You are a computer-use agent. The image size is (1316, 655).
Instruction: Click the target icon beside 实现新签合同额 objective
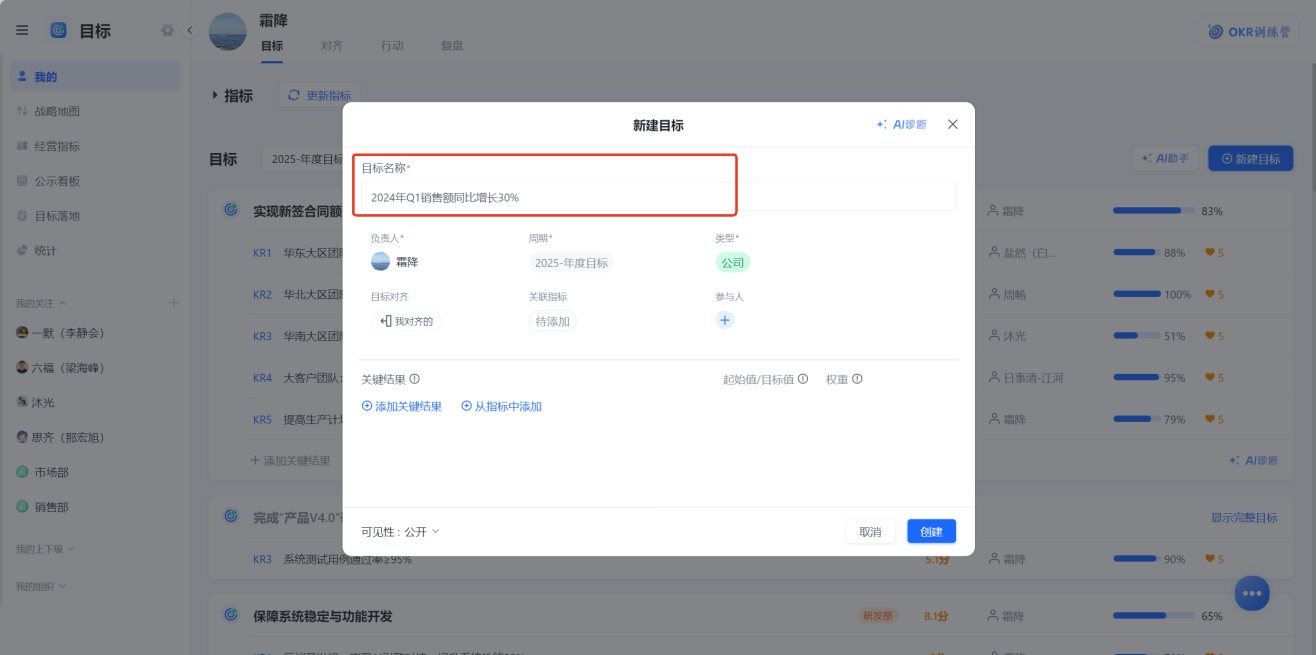click(x=231, y=210)
